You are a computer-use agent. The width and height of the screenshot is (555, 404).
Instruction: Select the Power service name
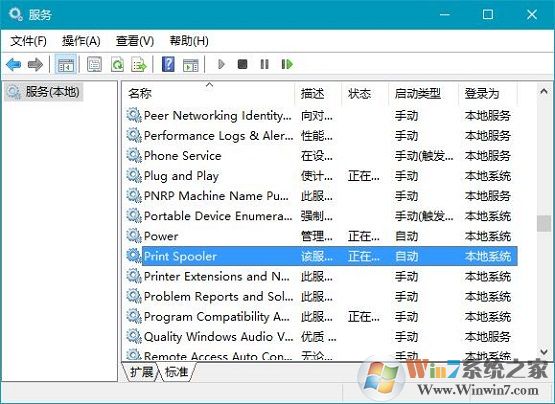[161, 237]
